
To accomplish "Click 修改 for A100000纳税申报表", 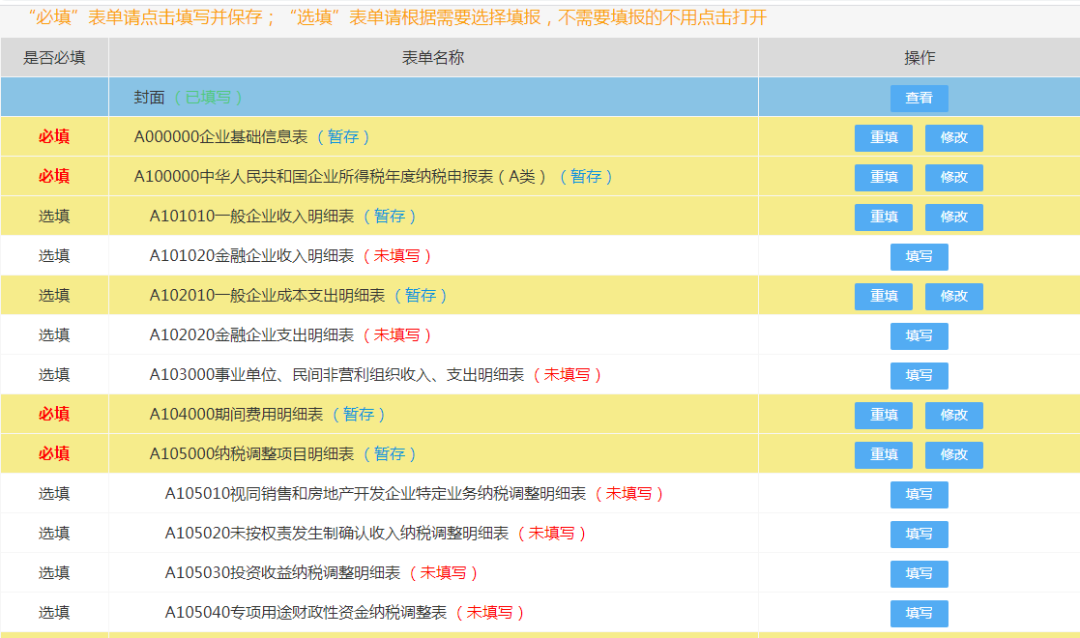I will [954, 177].
